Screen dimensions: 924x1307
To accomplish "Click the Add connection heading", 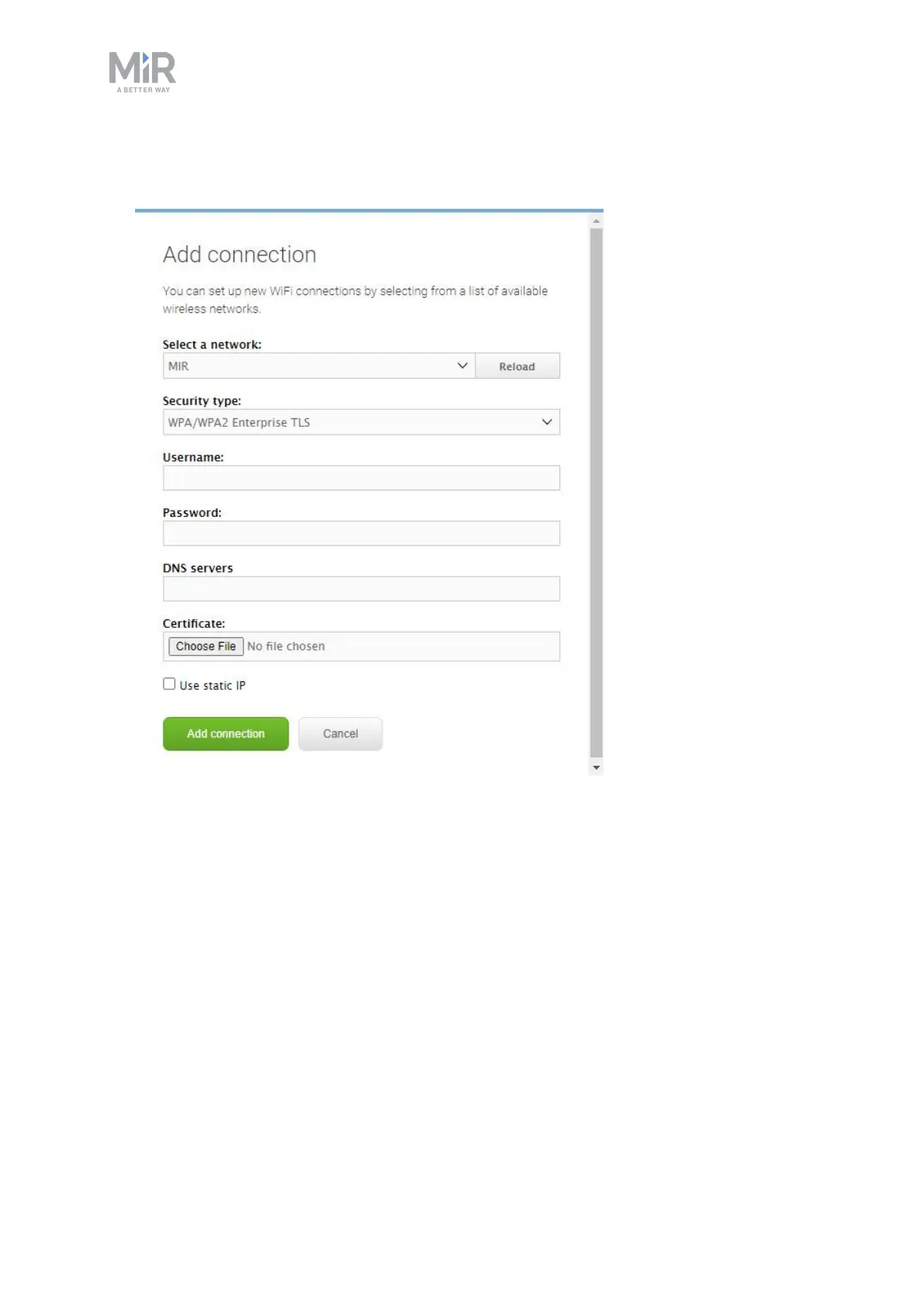I will tap(240, 255).
